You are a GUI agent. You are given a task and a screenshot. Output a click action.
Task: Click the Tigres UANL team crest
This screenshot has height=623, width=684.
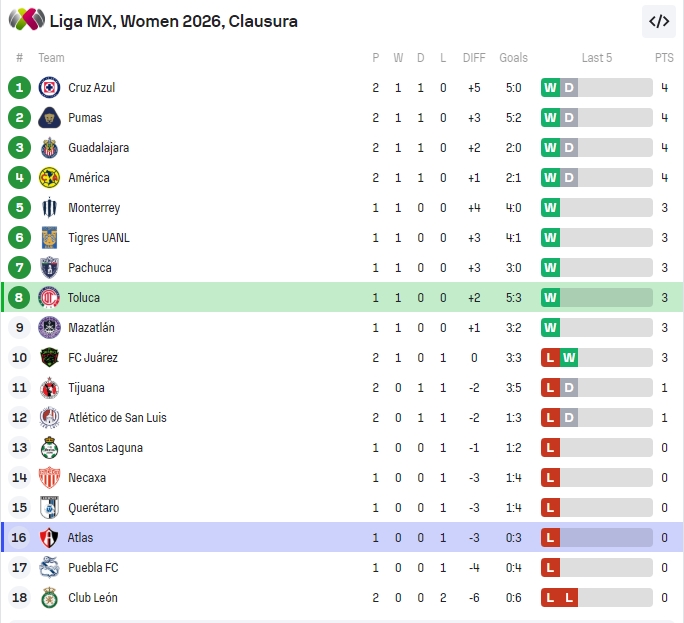(49, 238)
